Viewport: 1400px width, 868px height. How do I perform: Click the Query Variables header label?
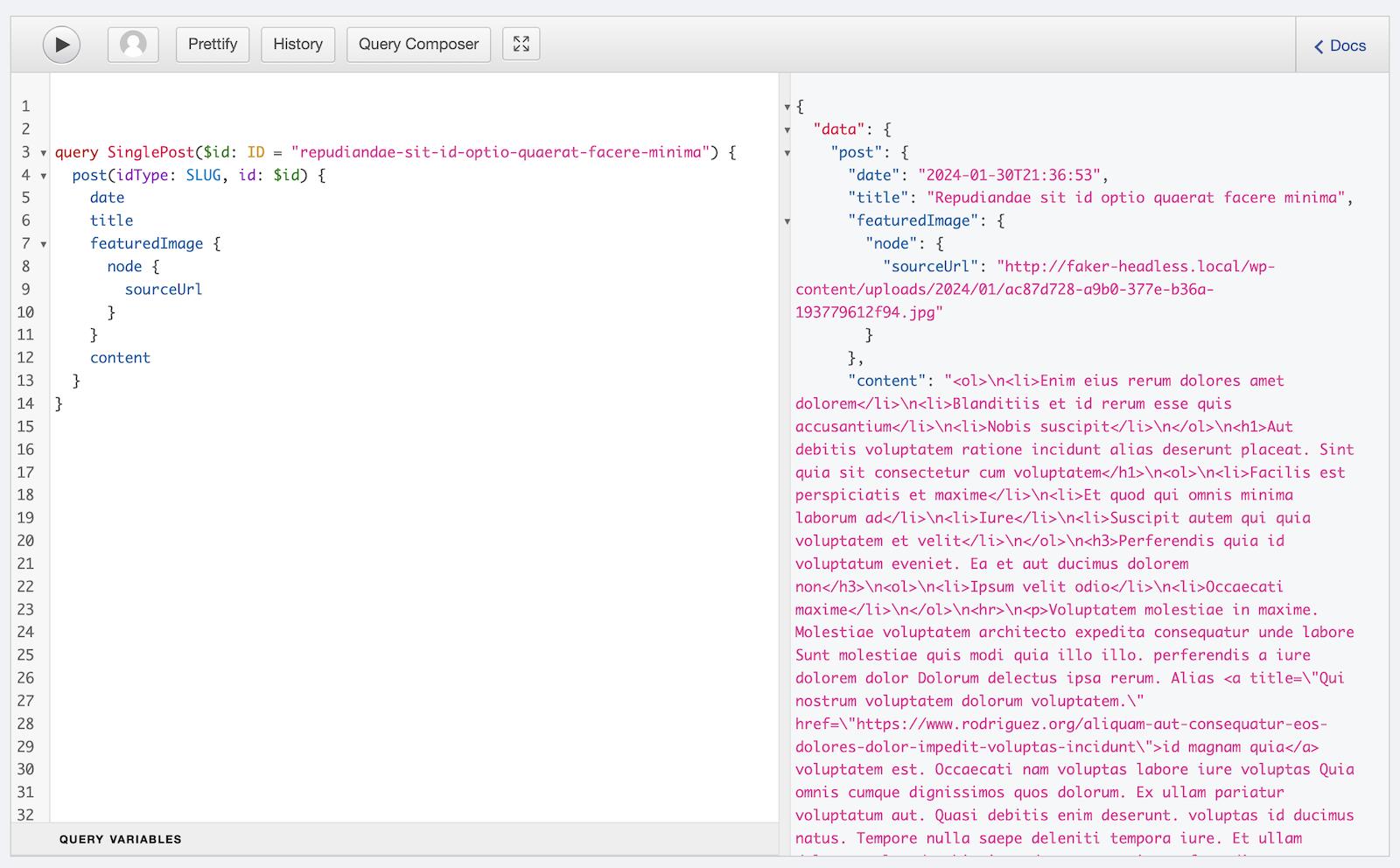click(119, 838)
